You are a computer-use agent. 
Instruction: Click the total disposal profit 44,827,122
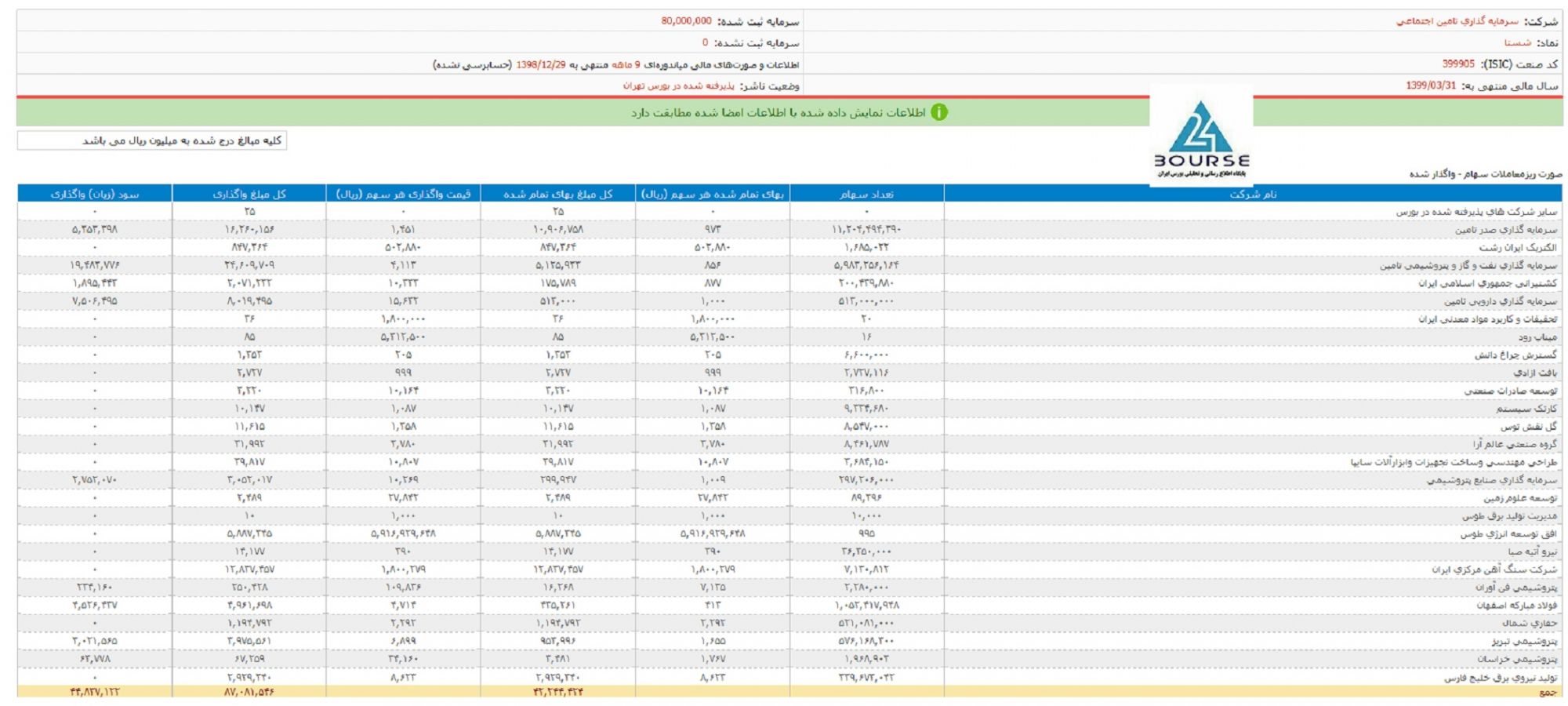tap(95, 692)
